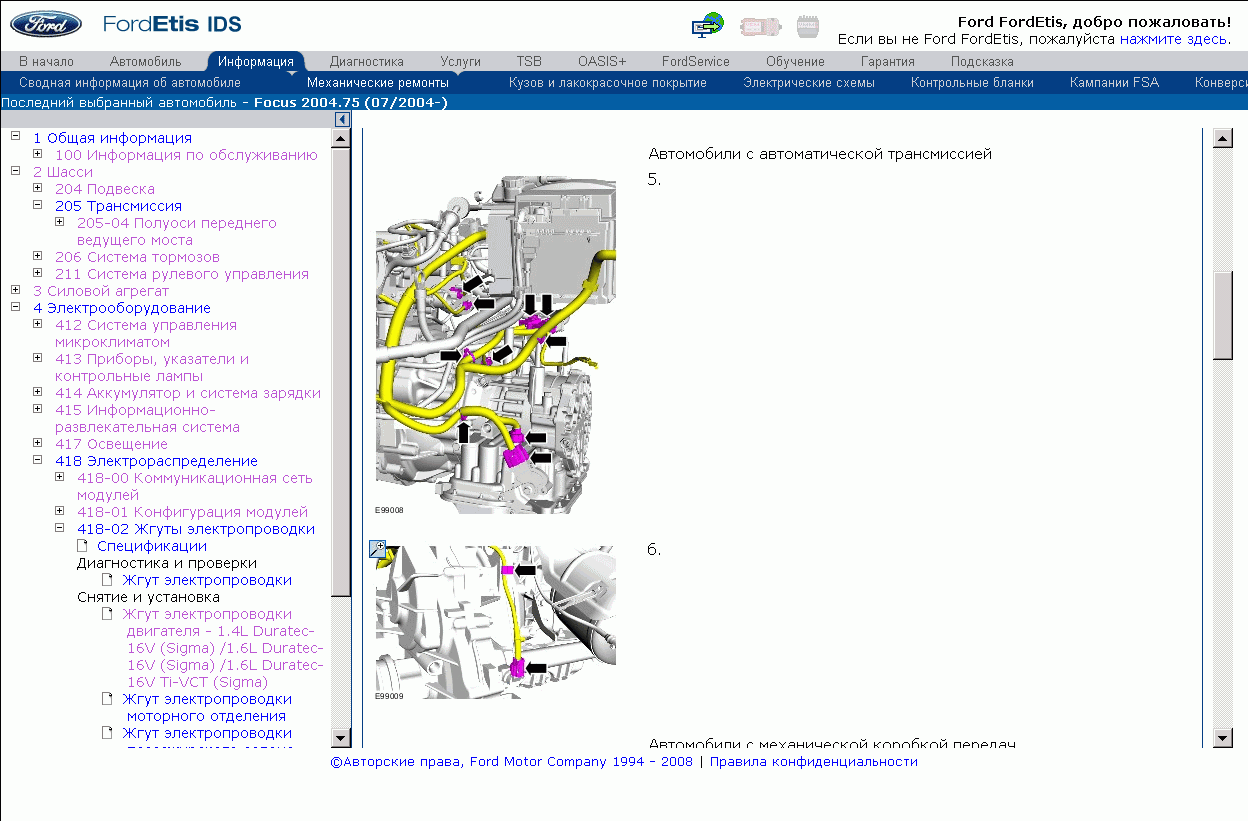Collapse the left navigation panel arrow

coord(341,120)
